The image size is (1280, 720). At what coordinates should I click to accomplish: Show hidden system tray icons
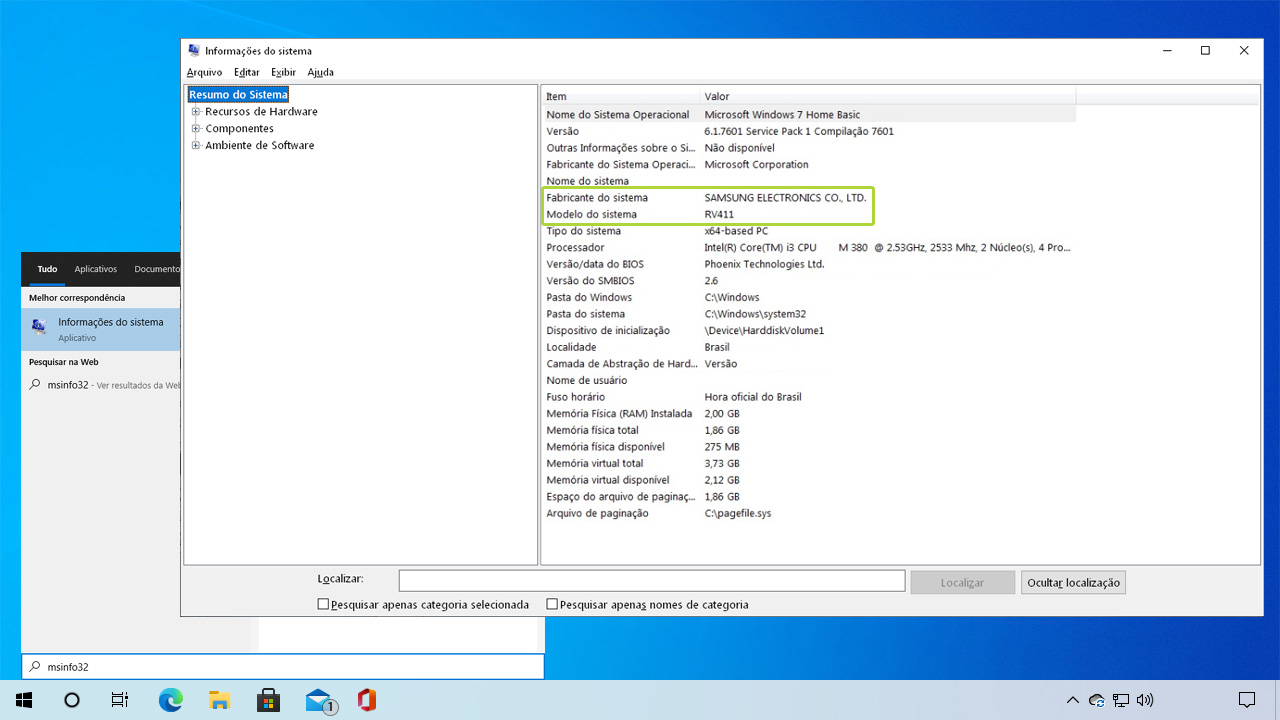click(1073, 700)
